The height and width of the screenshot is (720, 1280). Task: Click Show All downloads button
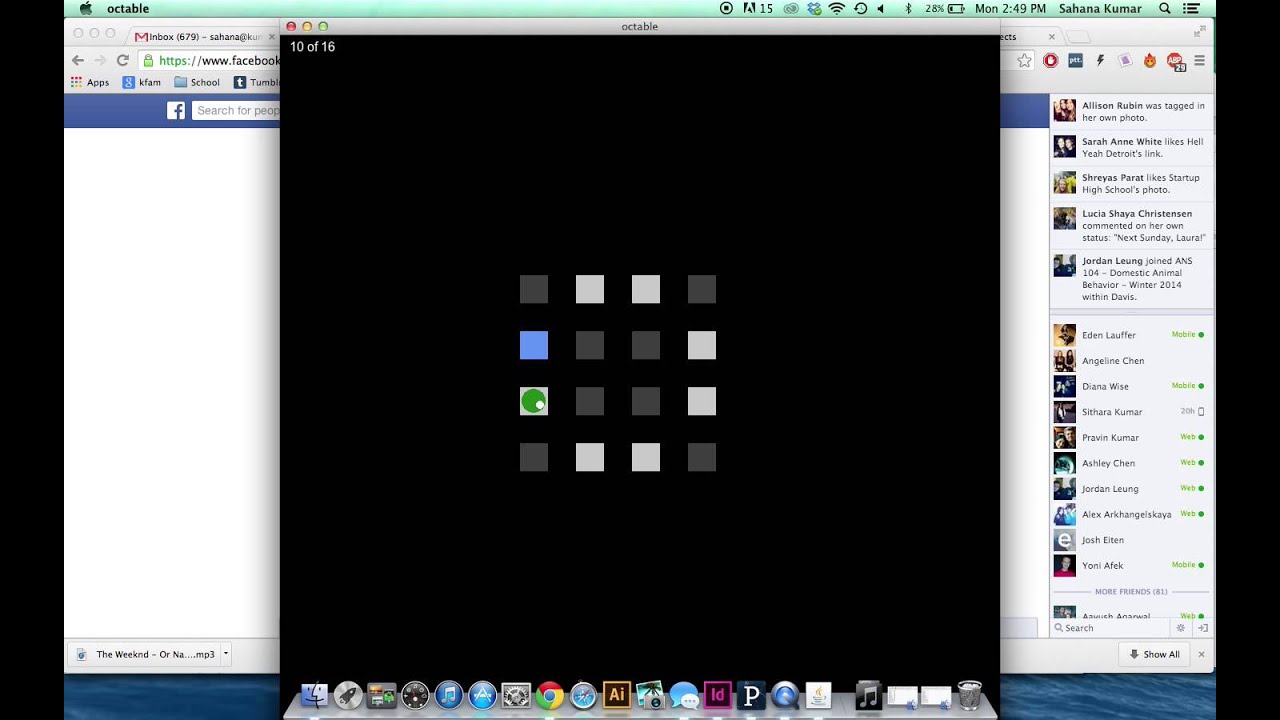point(1153,654)
